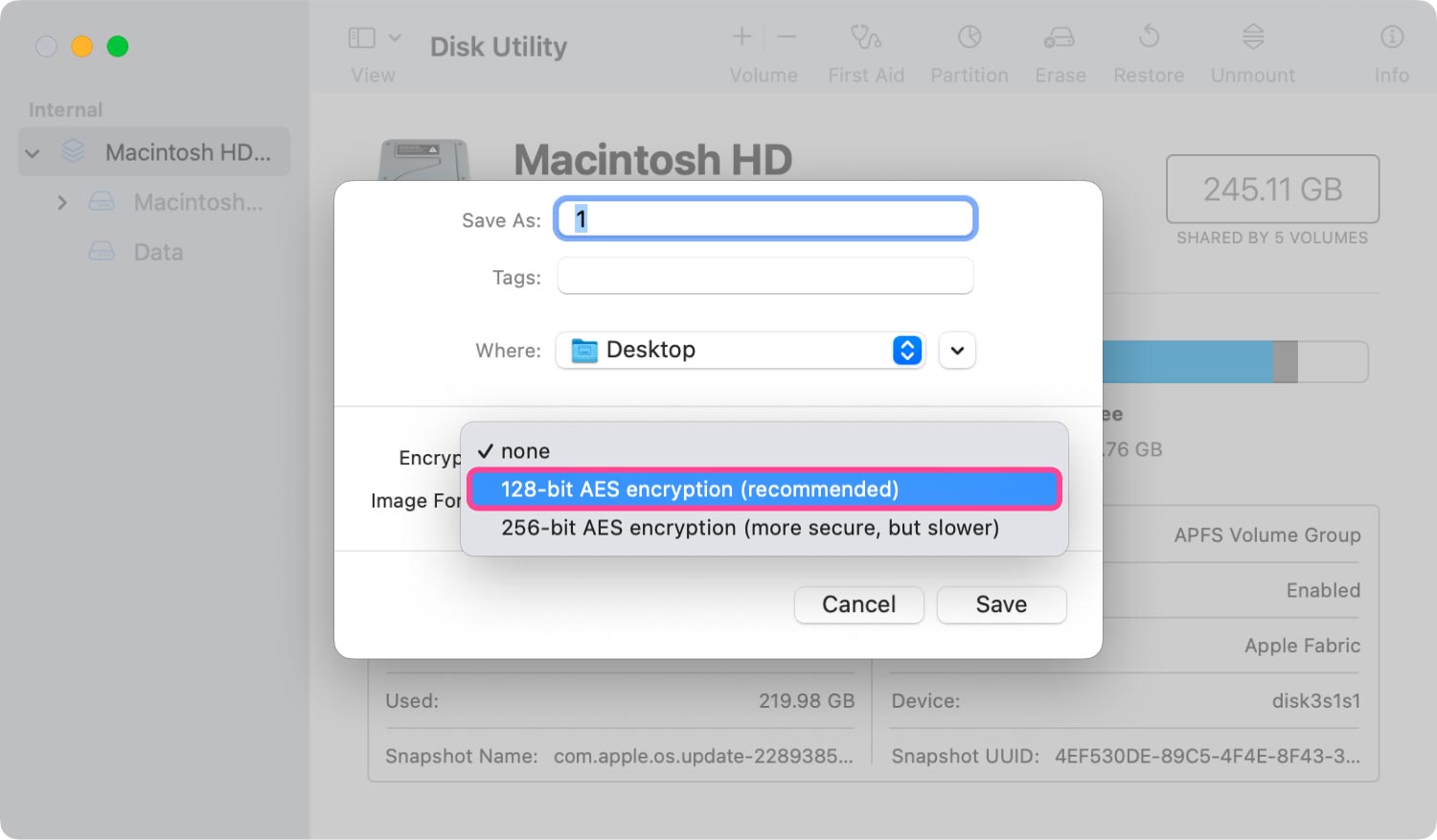
Task: Click the storage usage bar
Action: tap(1235, 362)
